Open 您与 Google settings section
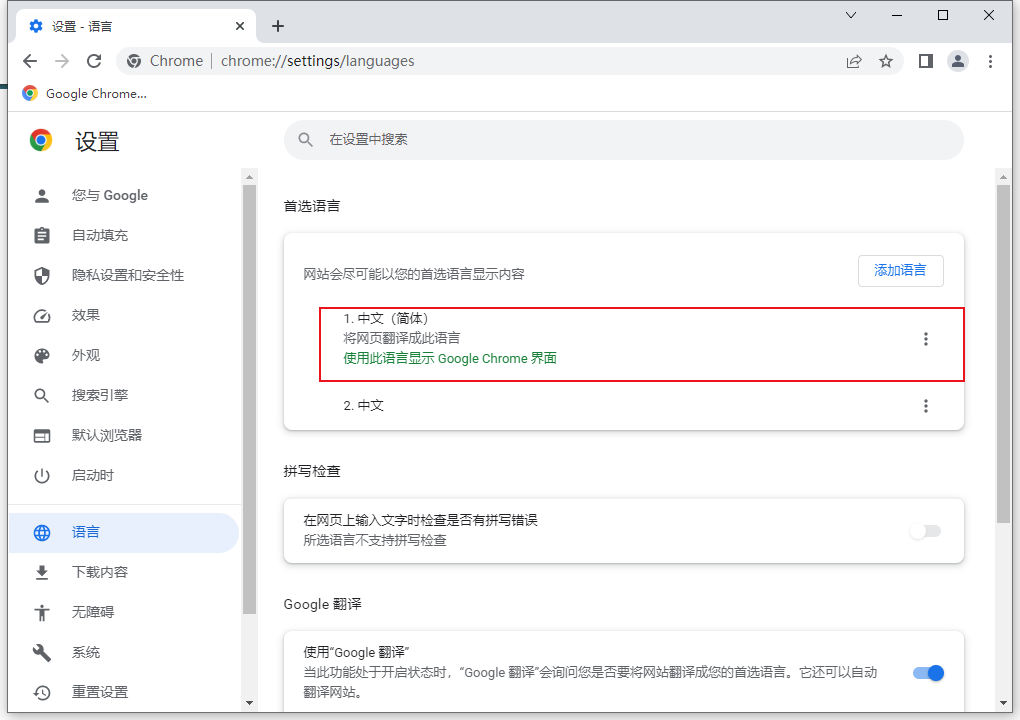 click(x=124, y=195)
